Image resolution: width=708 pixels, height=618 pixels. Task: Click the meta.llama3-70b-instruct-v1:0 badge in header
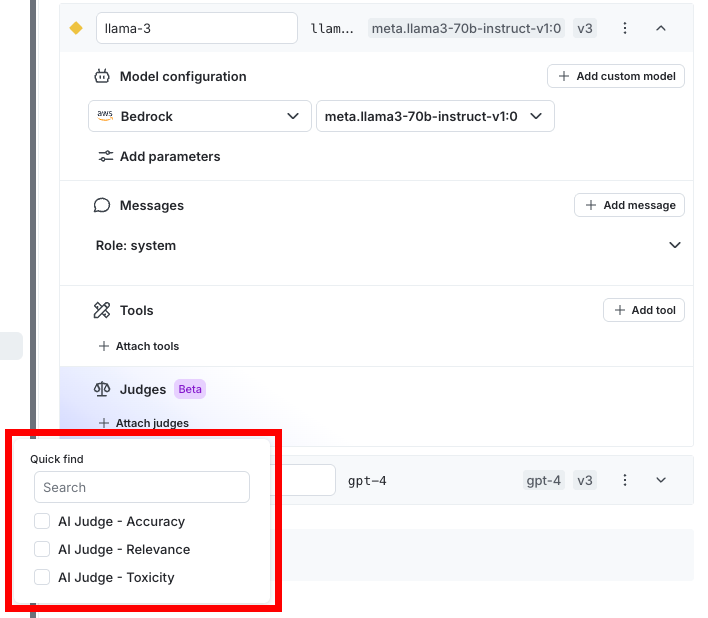pyautogui.click(x=466, y=28)
